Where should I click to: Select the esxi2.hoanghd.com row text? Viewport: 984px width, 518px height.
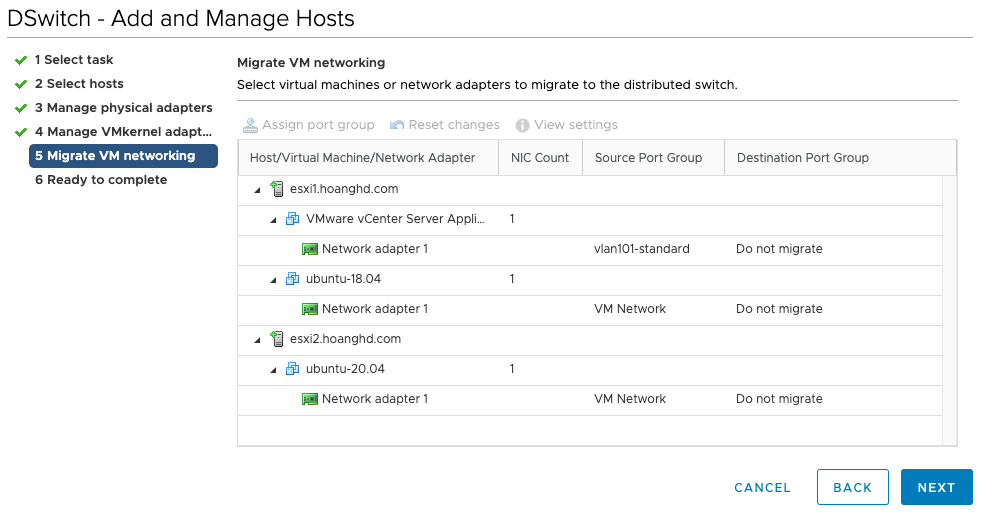[345, 339]
